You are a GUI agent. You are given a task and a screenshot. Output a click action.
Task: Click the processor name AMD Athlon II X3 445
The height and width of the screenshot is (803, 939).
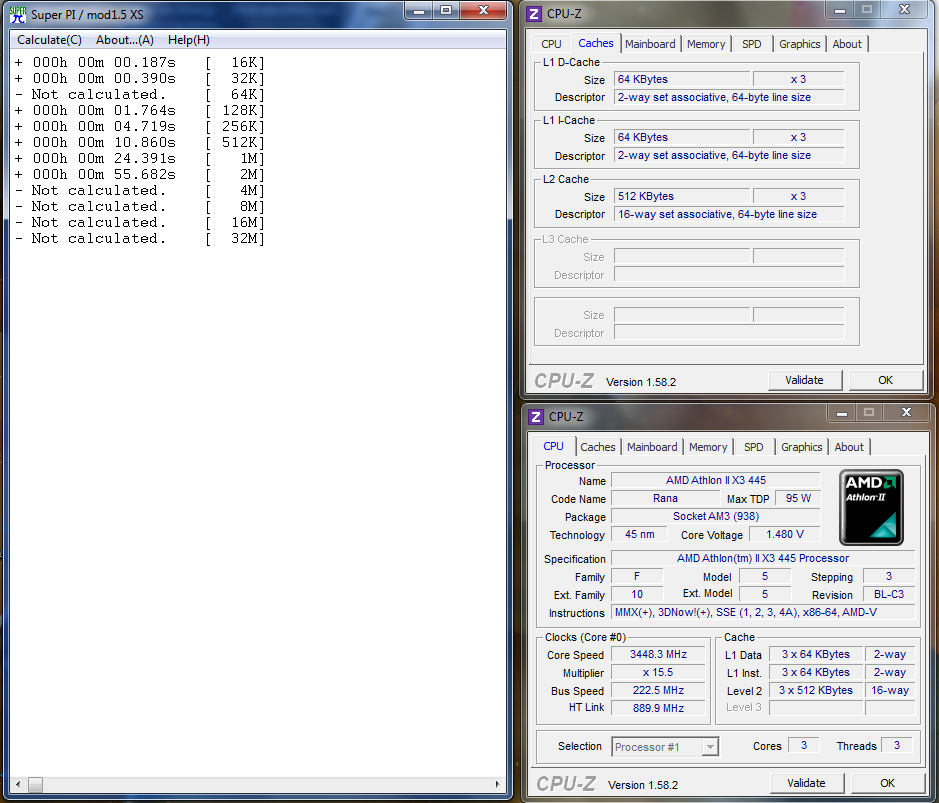coord(716,480)
